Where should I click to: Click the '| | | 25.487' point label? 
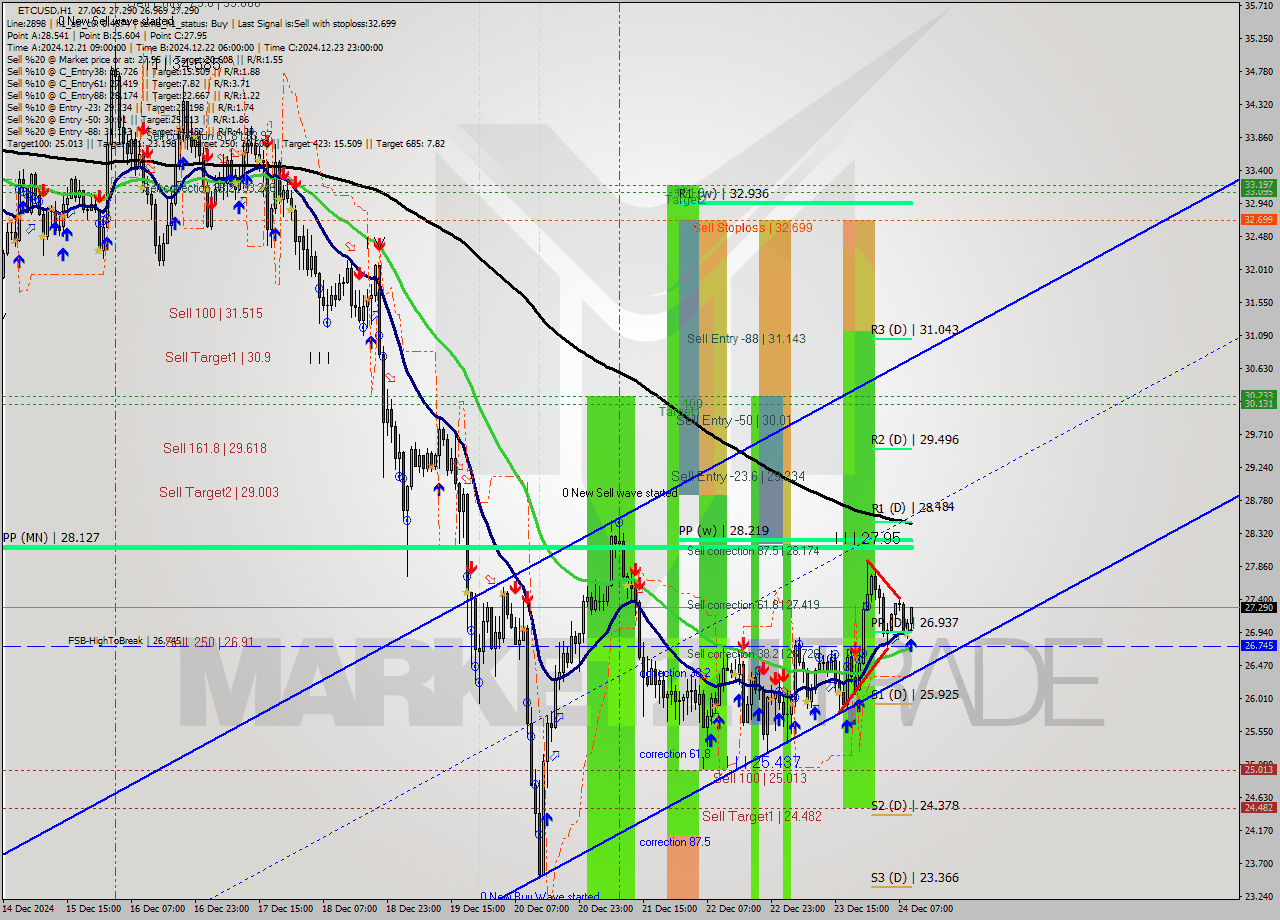click(x=765, y=762)
